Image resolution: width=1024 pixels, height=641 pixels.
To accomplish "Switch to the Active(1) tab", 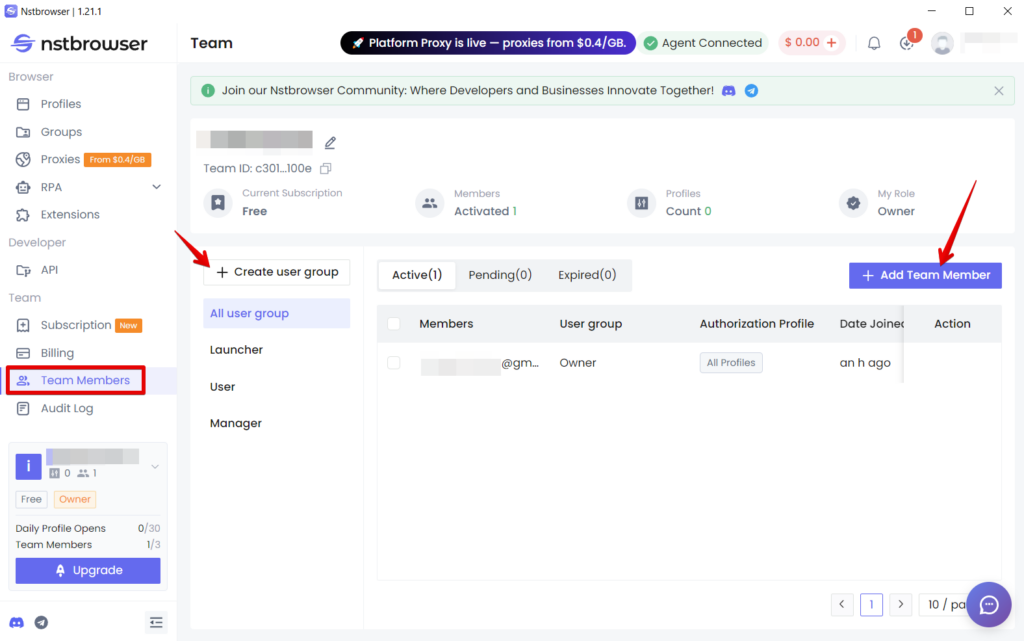I will coord(417,275).
